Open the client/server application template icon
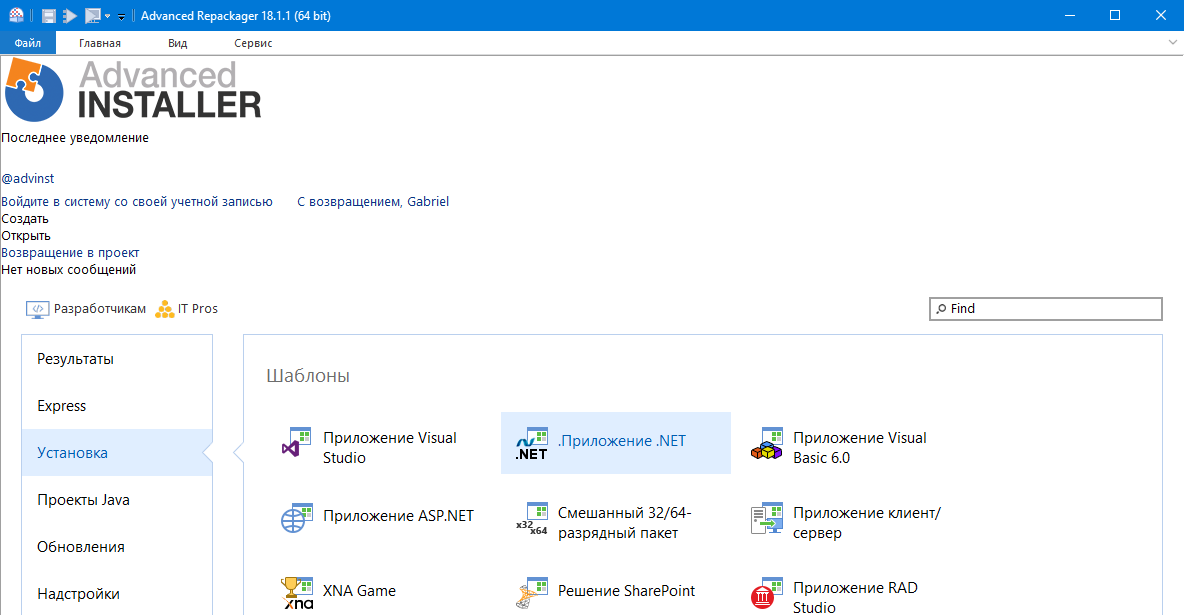 766,518
